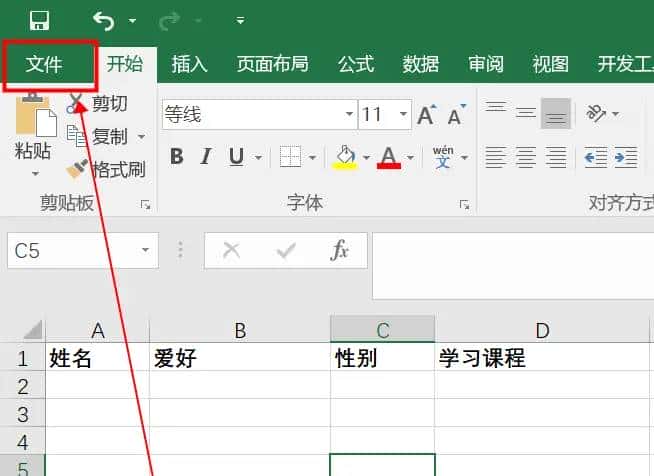Apply yellow fill color bucket
The height and width of the screenshot is (476, 654).
[345, 157]
